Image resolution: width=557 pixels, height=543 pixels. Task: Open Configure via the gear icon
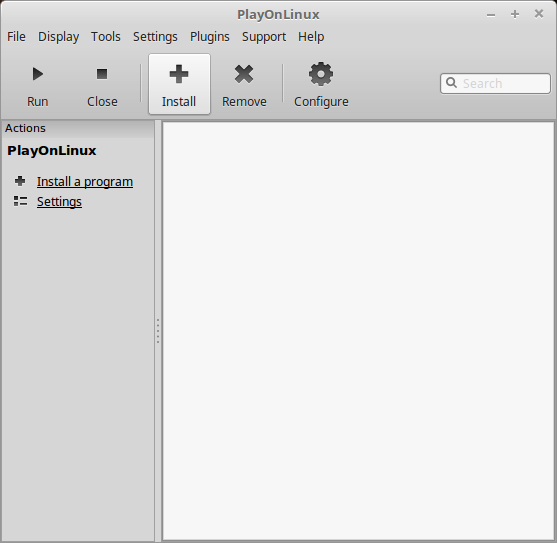(x=321, y=74)
